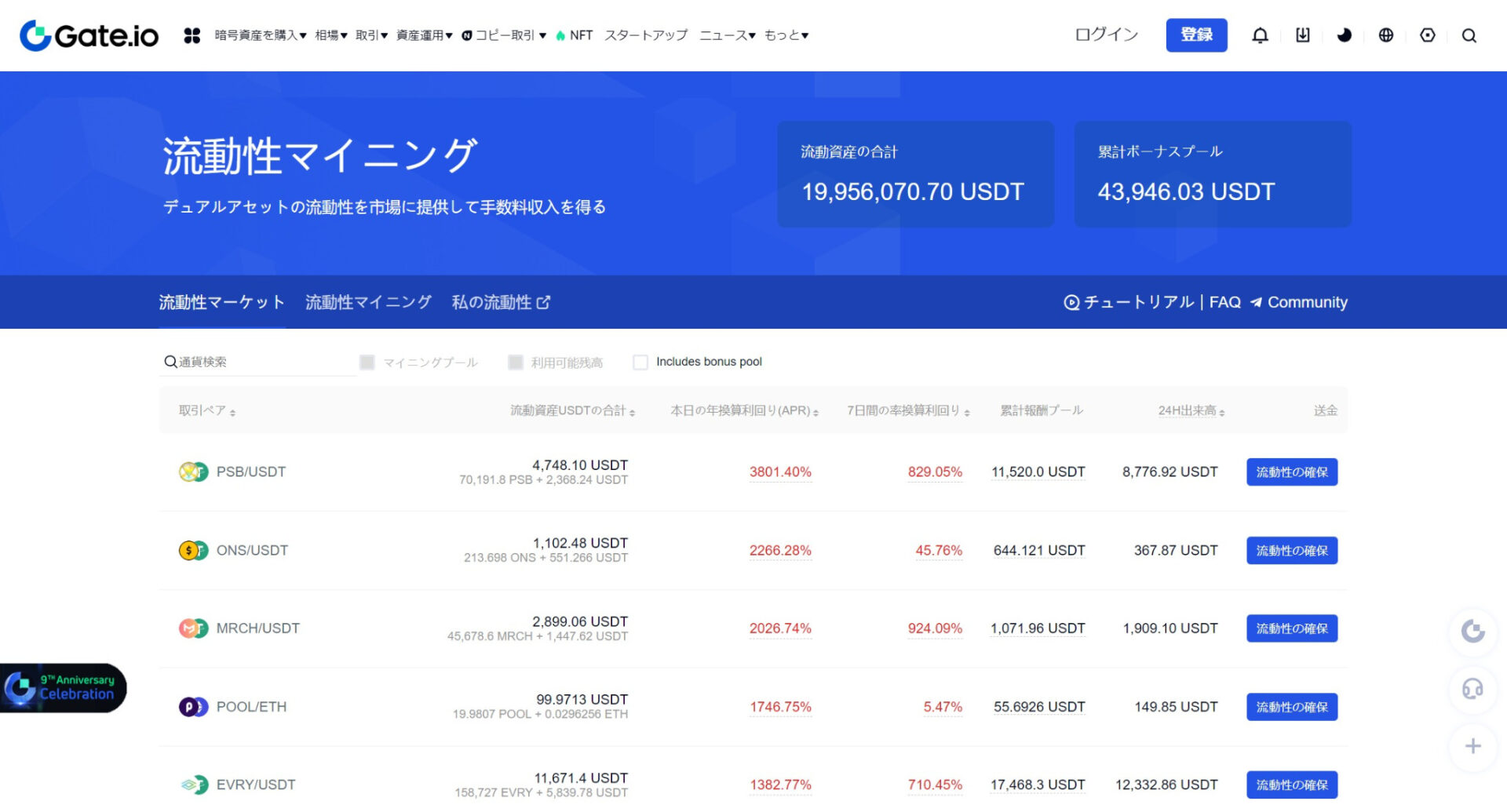Click the tutorial play circle icon
Image resolution: width=1507 pixels, height=812 pixels.
pyautogui.click(x=1071, y=303)
